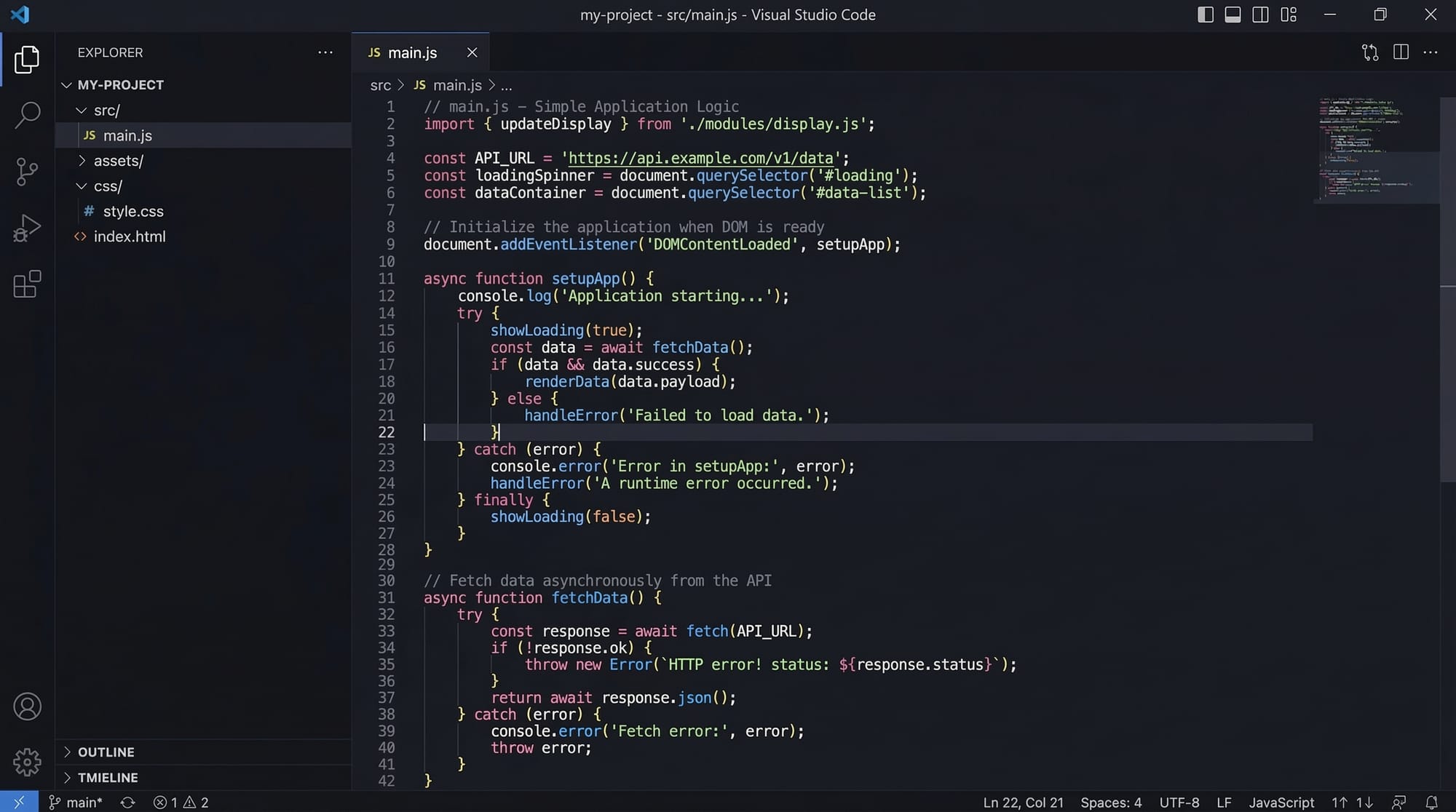Expand the assets/ folder
This screenshot has height=812, width=1456.
118,161
